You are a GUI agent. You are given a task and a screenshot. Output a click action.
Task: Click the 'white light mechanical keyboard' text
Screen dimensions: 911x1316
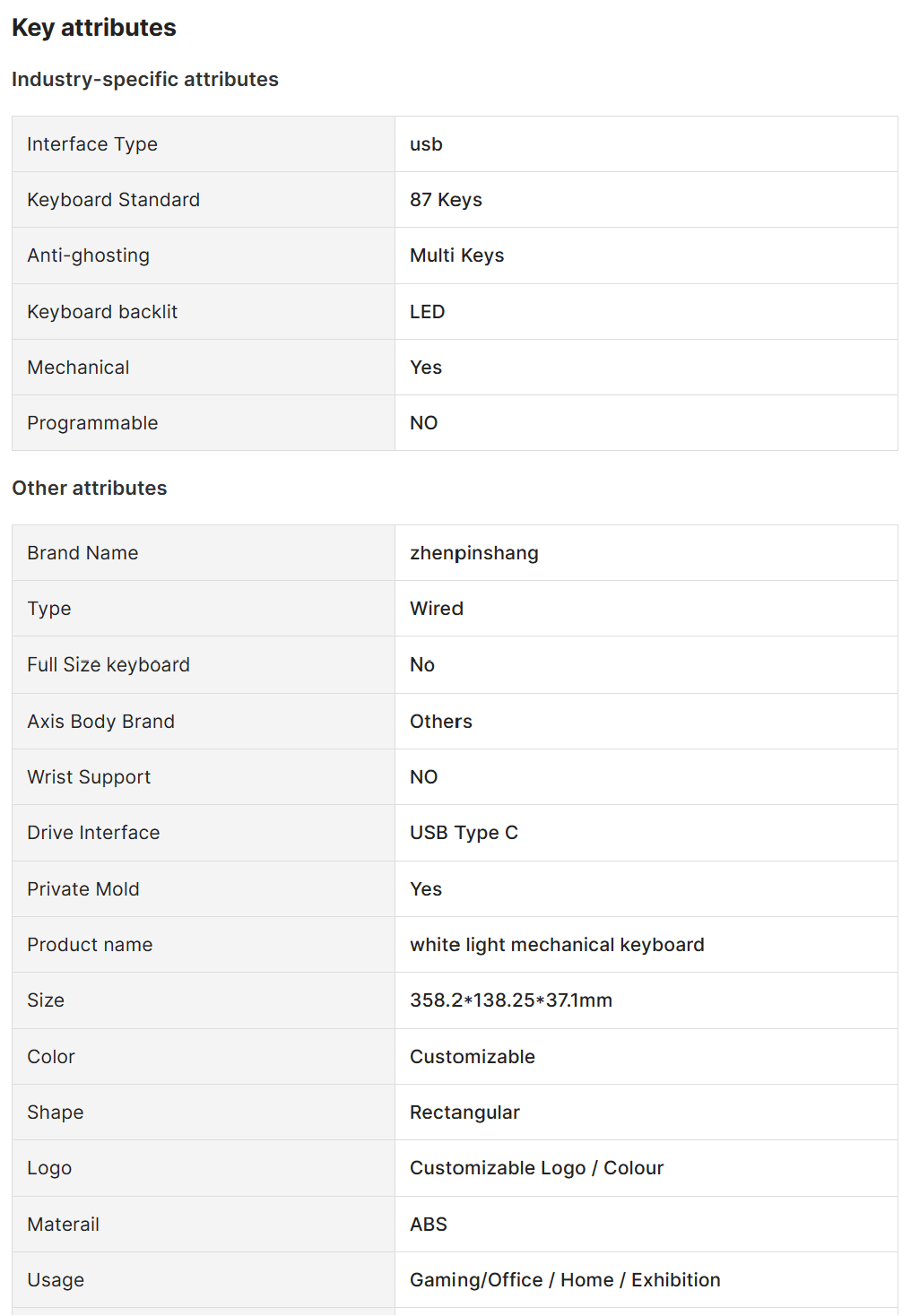[x=557, y=945]
